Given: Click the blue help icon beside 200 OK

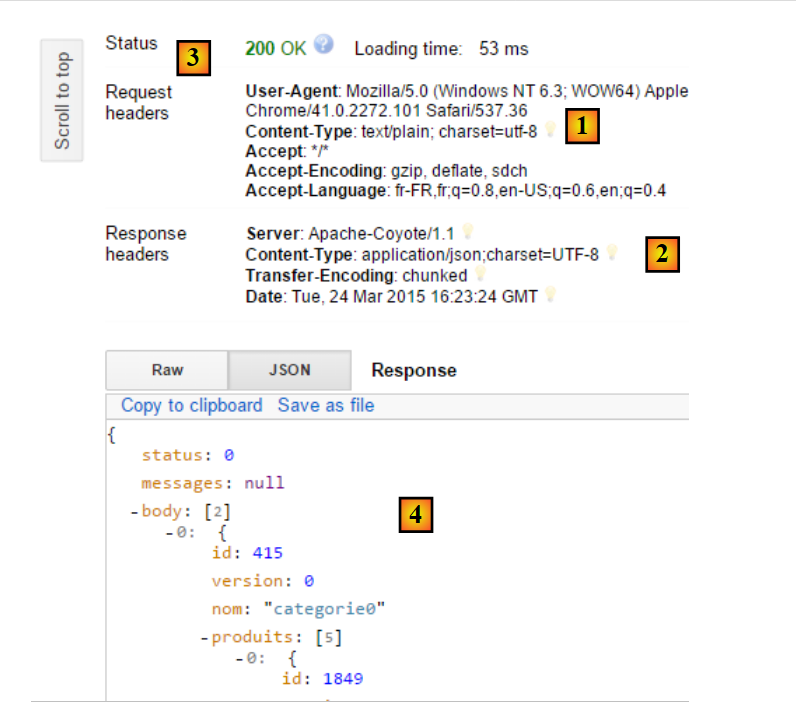Looking at the screenshot, I should 323,45.
